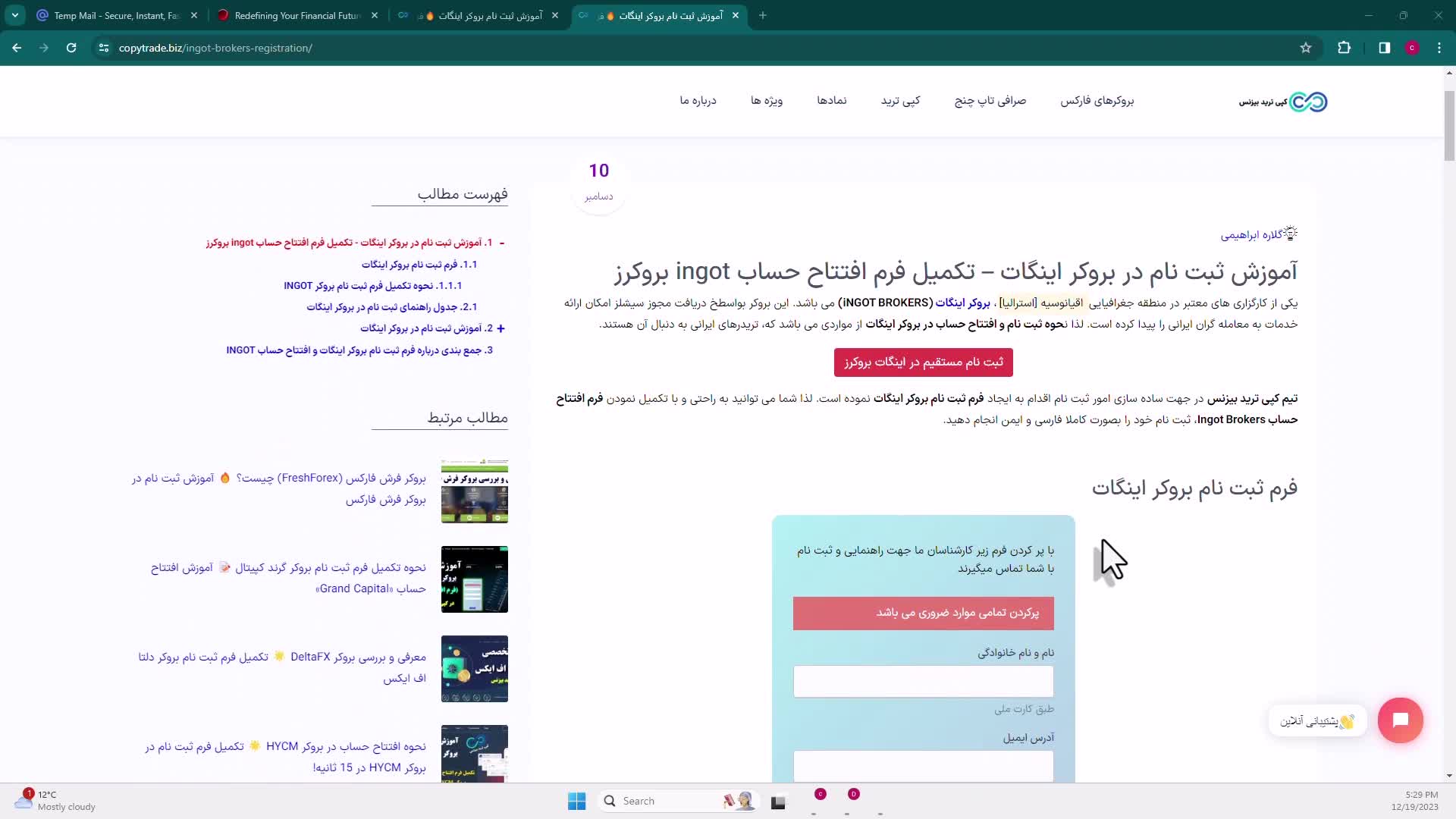Follow the بروکر اینگات link in paragraph

962,303
